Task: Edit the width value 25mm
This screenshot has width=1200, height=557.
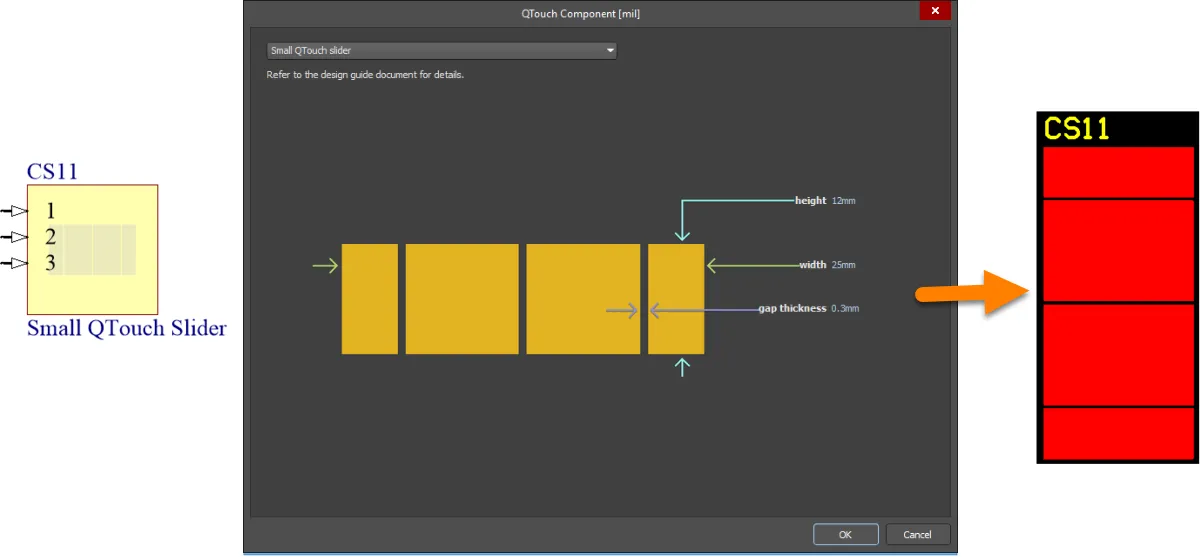Action: (843, 265)
